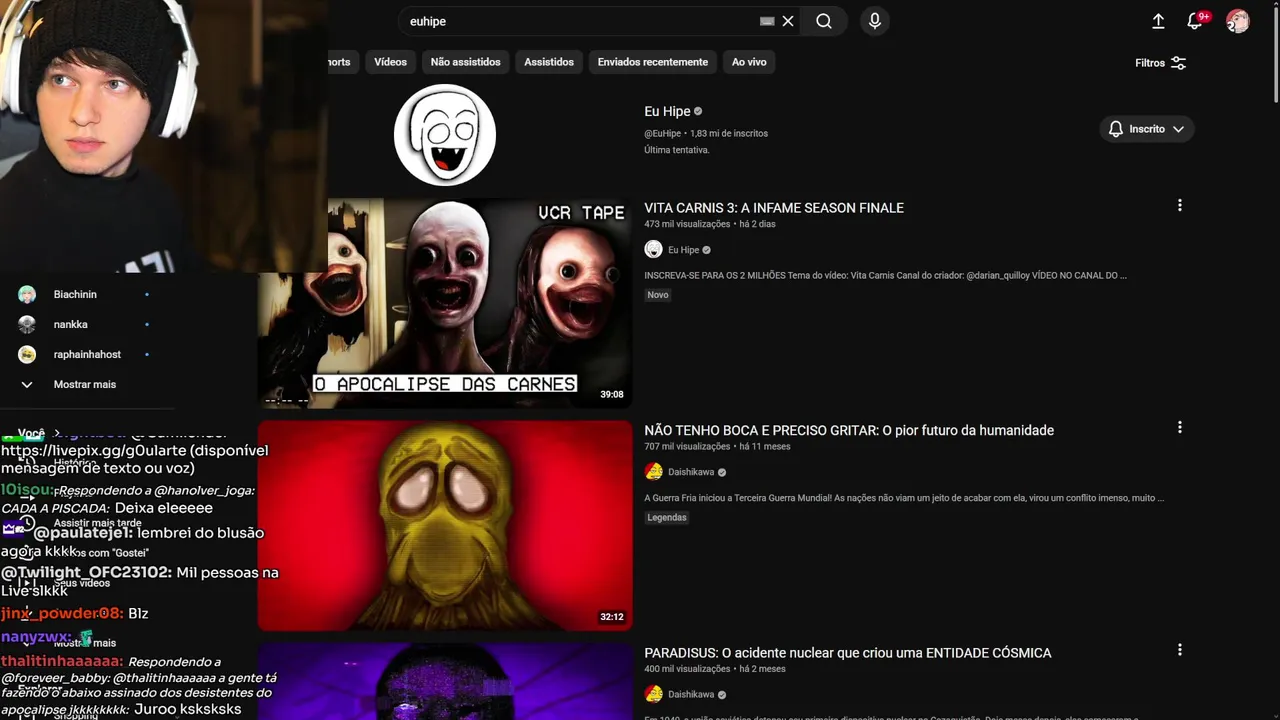Open the Inscrito subscription dropdown
The image size is (1280, 720).
pyautogui.click(x=1147, y=129)
